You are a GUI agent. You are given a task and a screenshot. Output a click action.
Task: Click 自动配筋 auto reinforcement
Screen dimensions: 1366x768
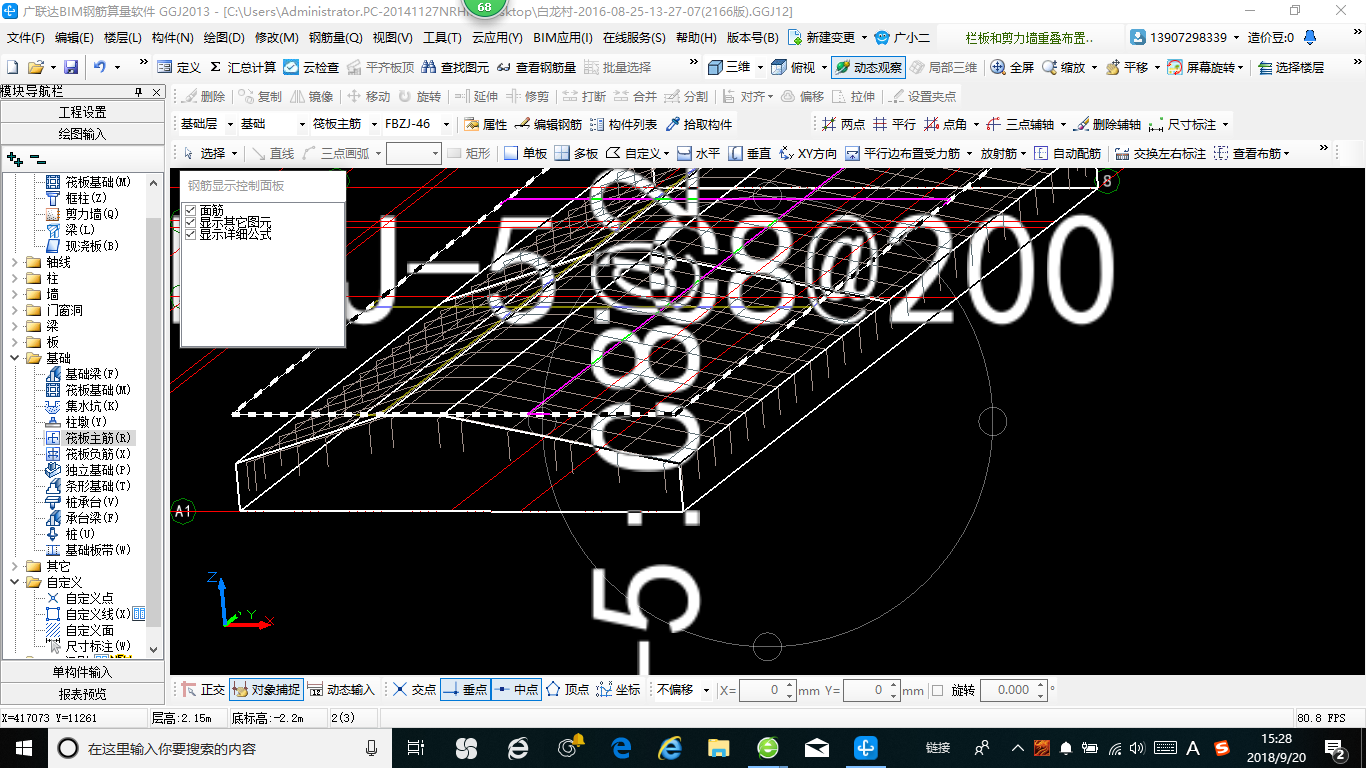(x=1067, y=153)
